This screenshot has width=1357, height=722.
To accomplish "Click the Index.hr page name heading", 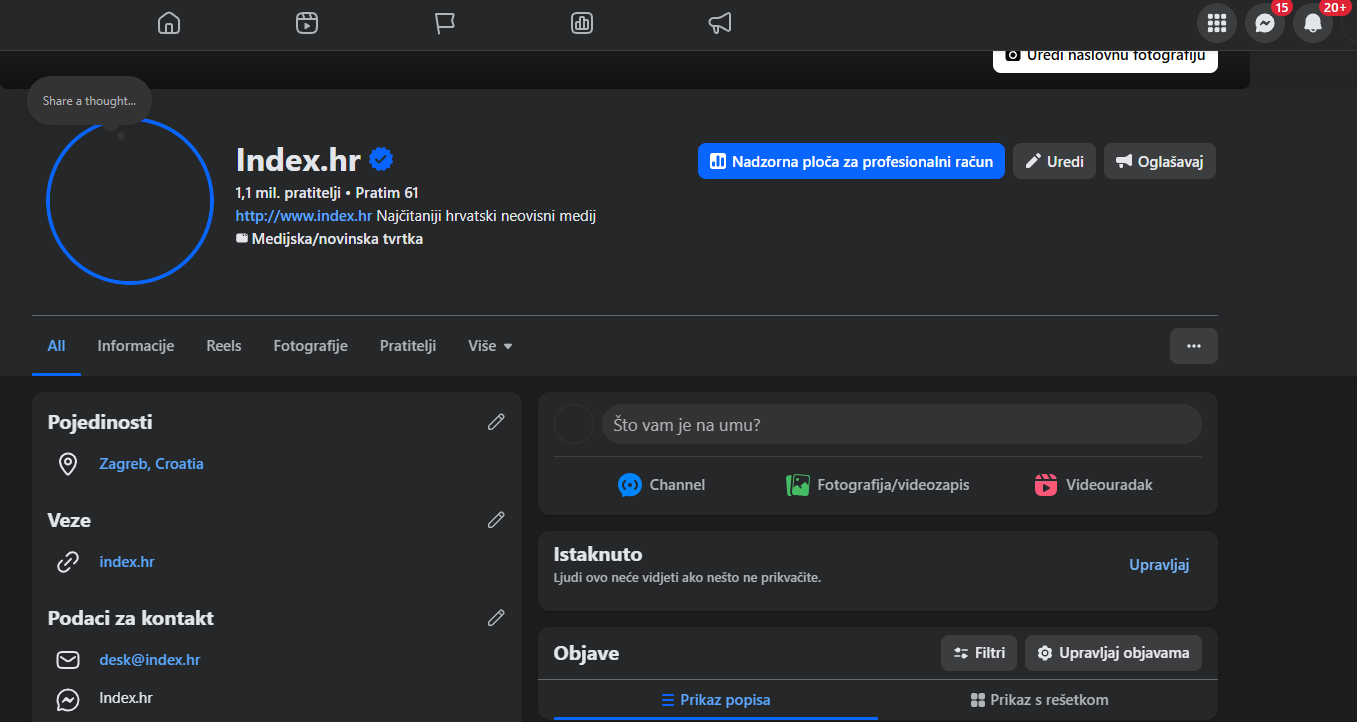I will coord(298,160).
